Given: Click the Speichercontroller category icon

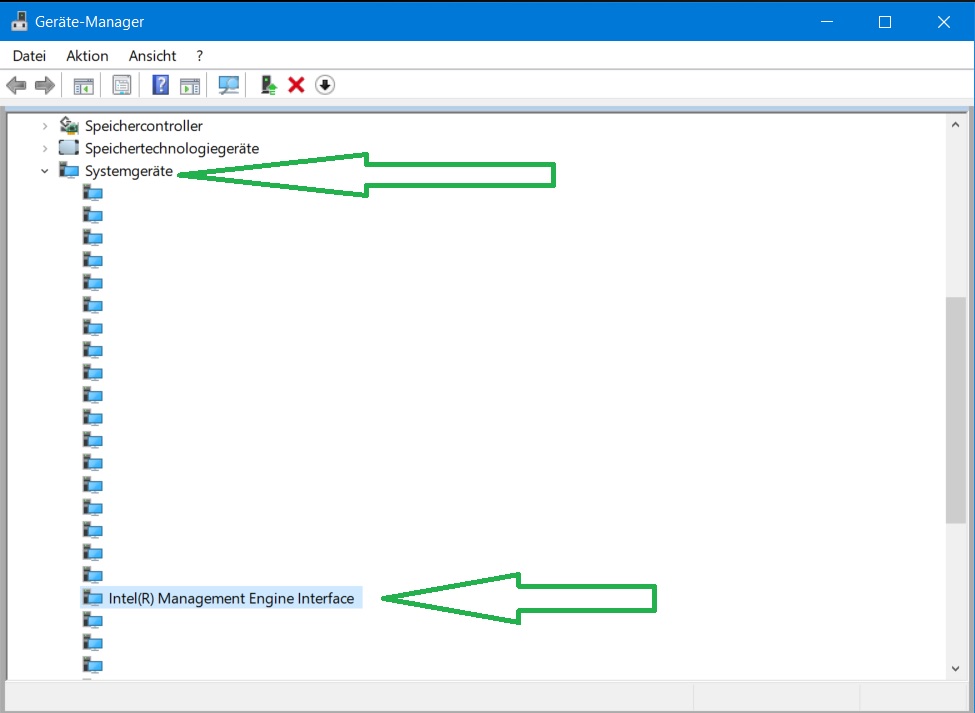Looking at the screenshot, I should click(69, 126).
